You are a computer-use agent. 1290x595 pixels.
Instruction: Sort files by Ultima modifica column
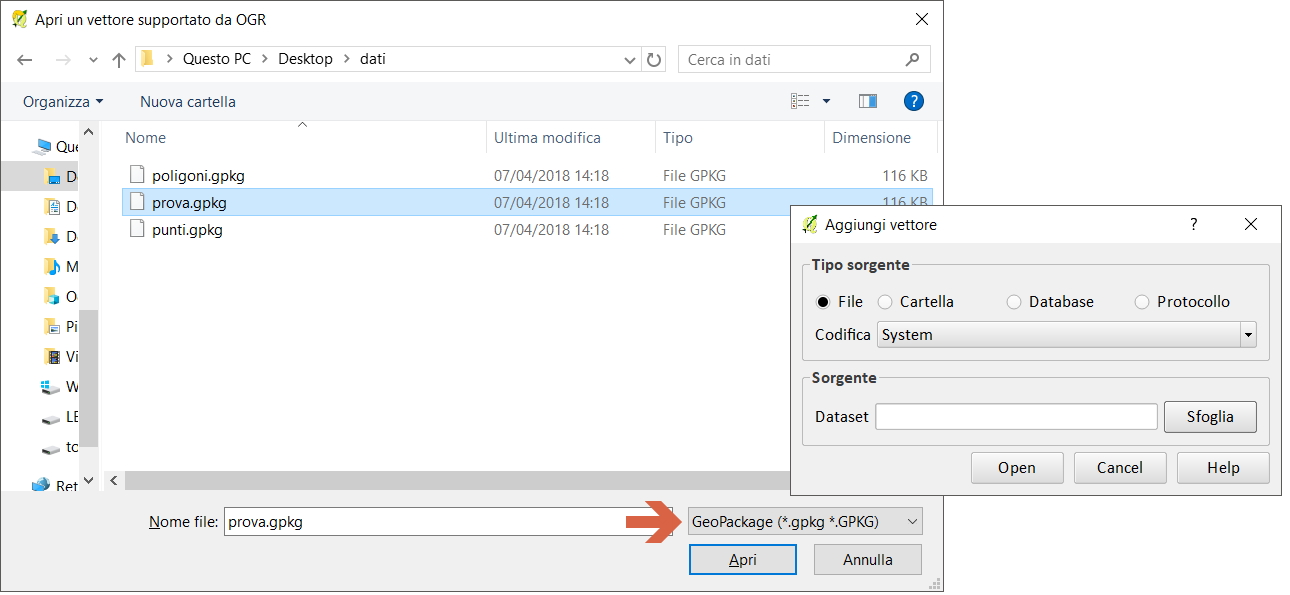pos(547,138)
